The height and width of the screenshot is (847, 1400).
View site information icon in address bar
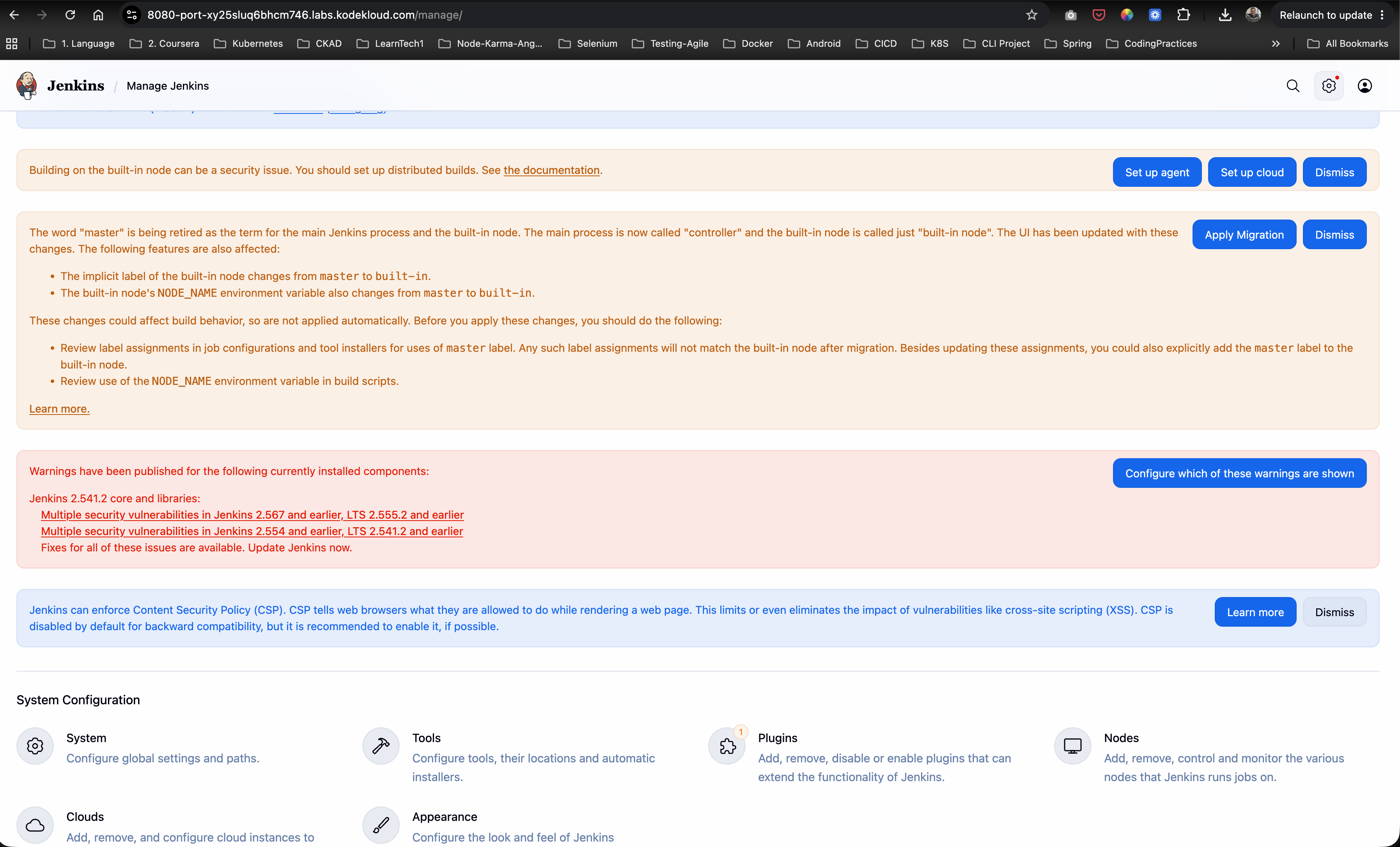132,15
